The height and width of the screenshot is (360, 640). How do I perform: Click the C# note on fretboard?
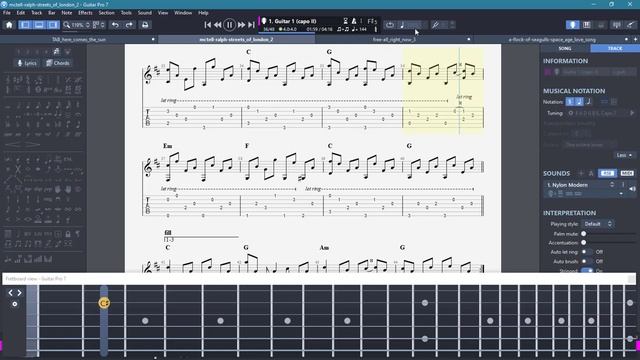[x=104, y=303]
